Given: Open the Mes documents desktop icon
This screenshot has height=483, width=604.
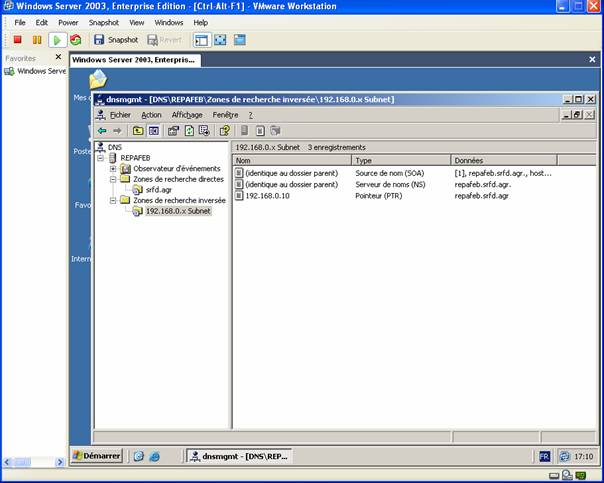Looking at the screenshot, I should coord(98,80).
